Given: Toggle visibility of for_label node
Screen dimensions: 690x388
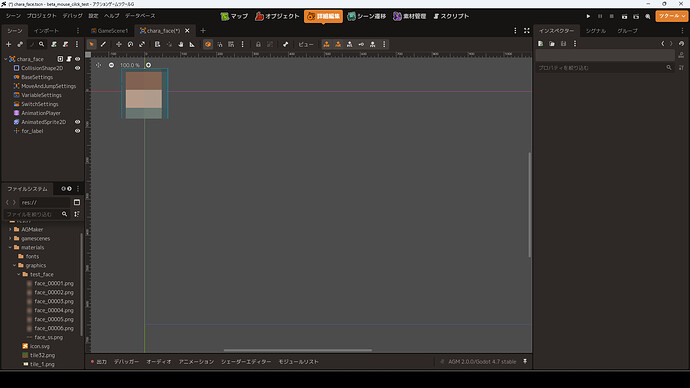Looking at the screenshot, I should coord(77,131).
